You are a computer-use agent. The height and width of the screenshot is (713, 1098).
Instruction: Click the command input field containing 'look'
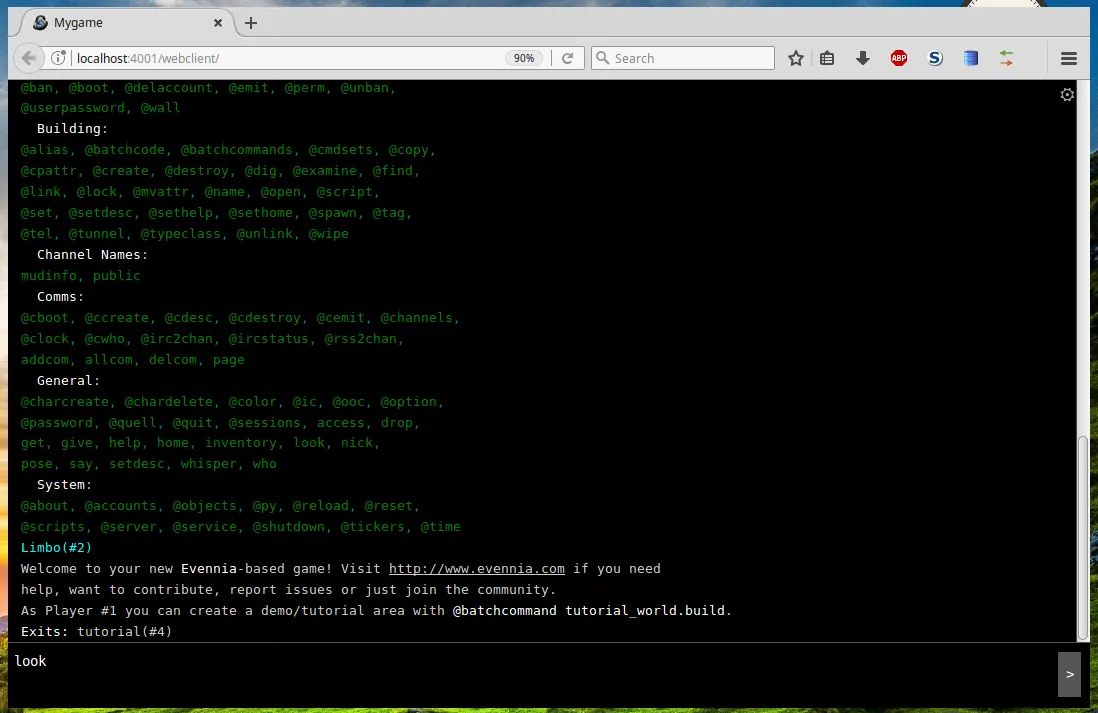tap(532, 674)
